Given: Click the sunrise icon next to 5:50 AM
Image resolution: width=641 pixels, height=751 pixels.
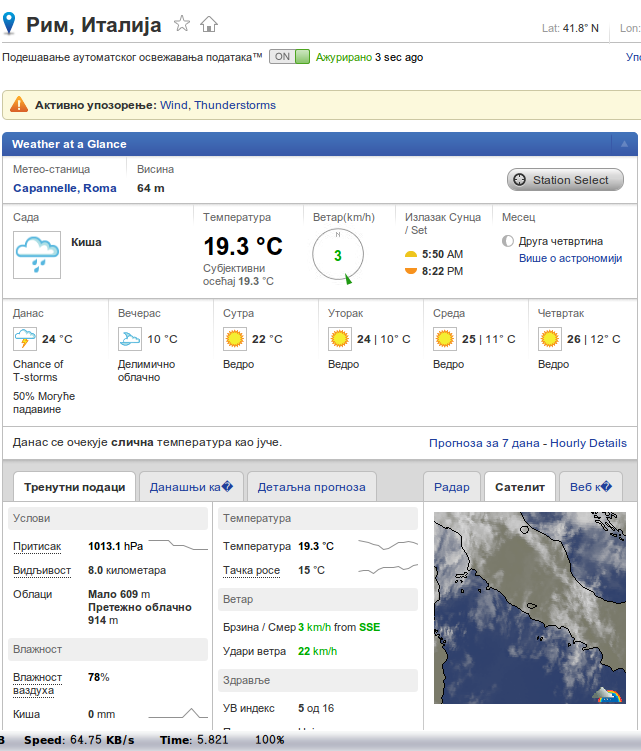Looking at the screenshot, I should click(x=411, y=254).
